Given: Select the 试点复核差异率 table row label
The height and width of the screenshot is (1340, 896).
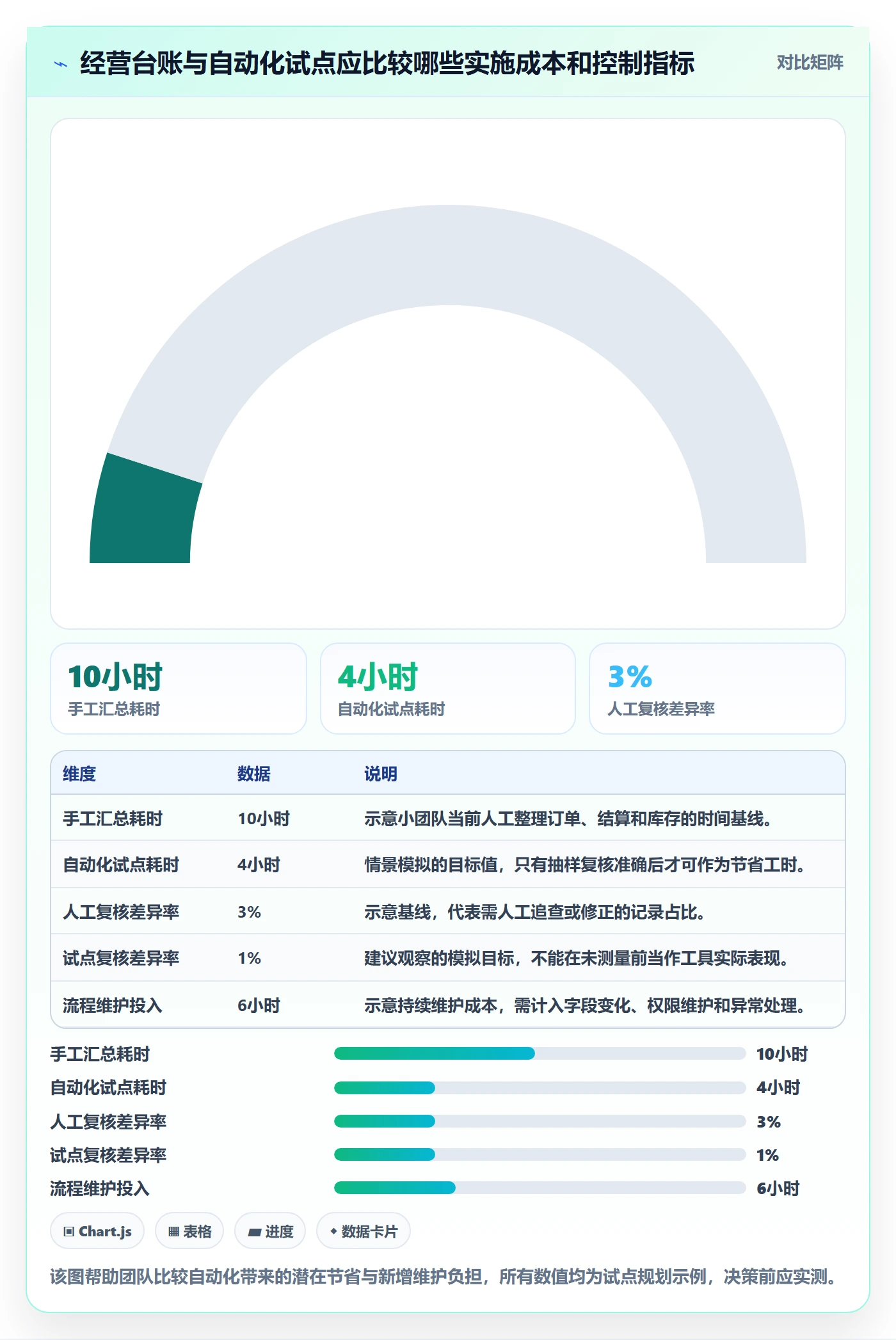Looking at the screenshot, I should point(121,958).
